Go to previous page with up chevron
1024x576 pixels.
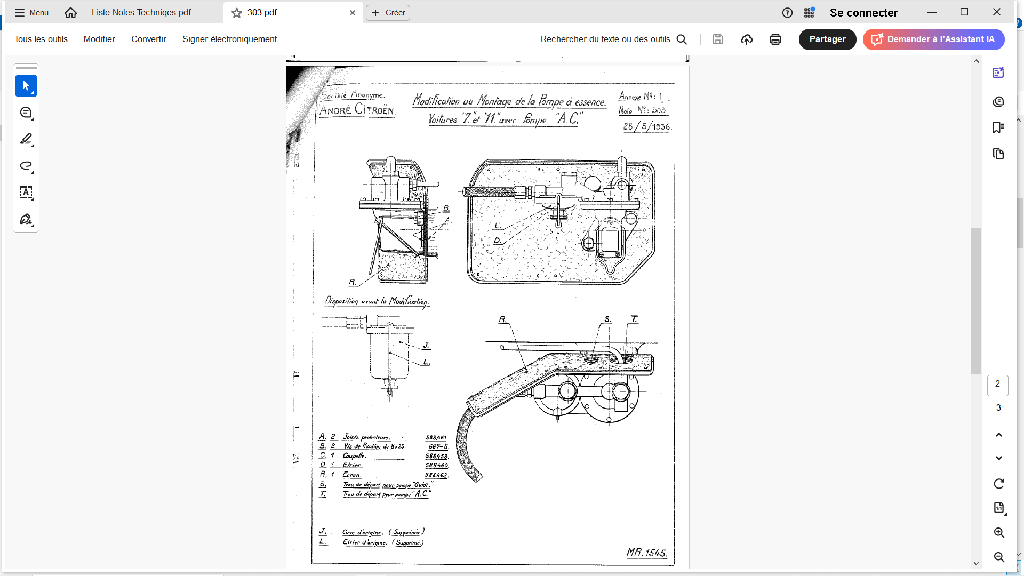pyautogui.click(x=999, y=435)
